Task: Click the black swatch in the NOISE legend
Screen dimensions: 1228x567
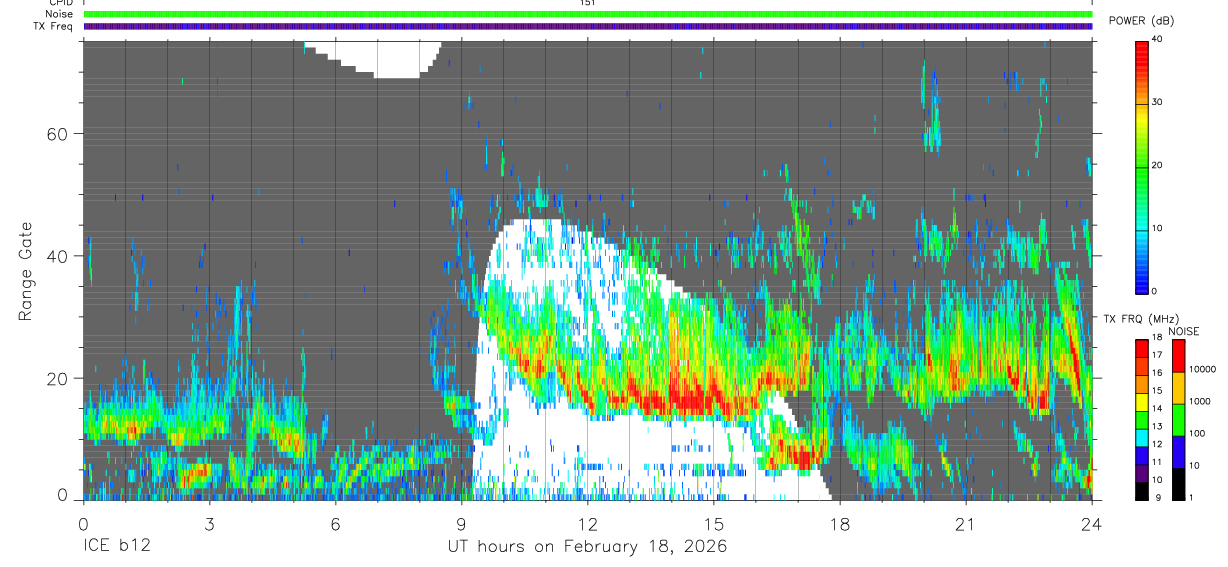Action: (1178, 483)
